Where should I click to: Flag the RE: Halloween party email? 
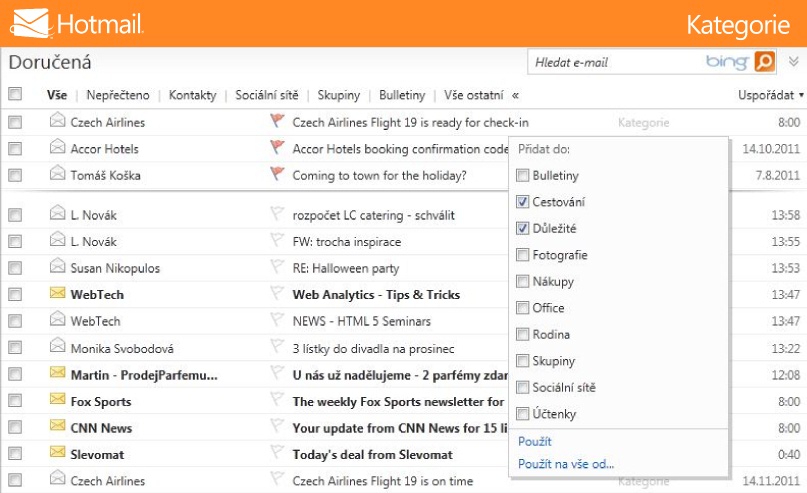tap(277, 266)
